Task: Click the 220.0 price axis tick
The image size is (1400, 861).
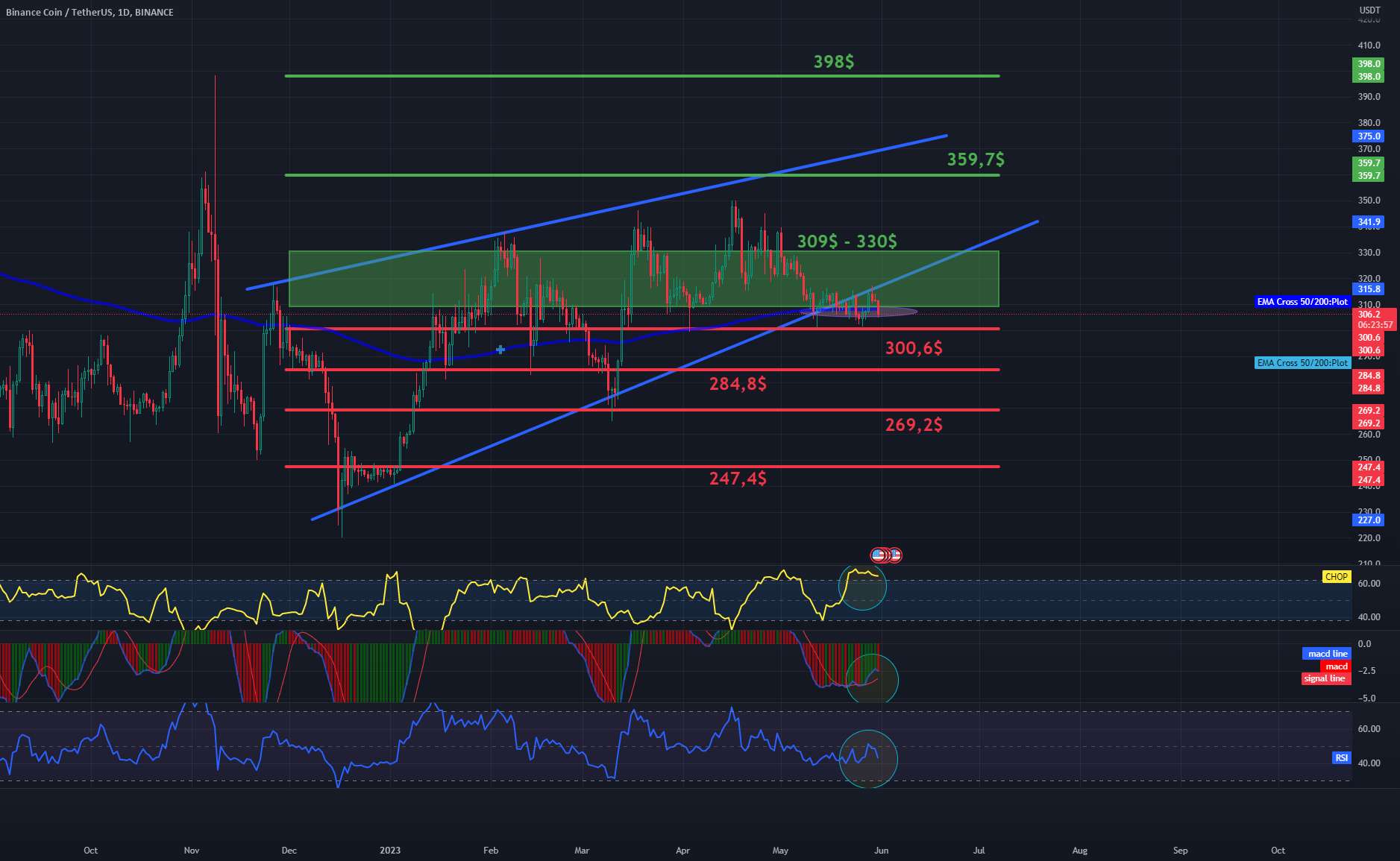Action: 1369,538
